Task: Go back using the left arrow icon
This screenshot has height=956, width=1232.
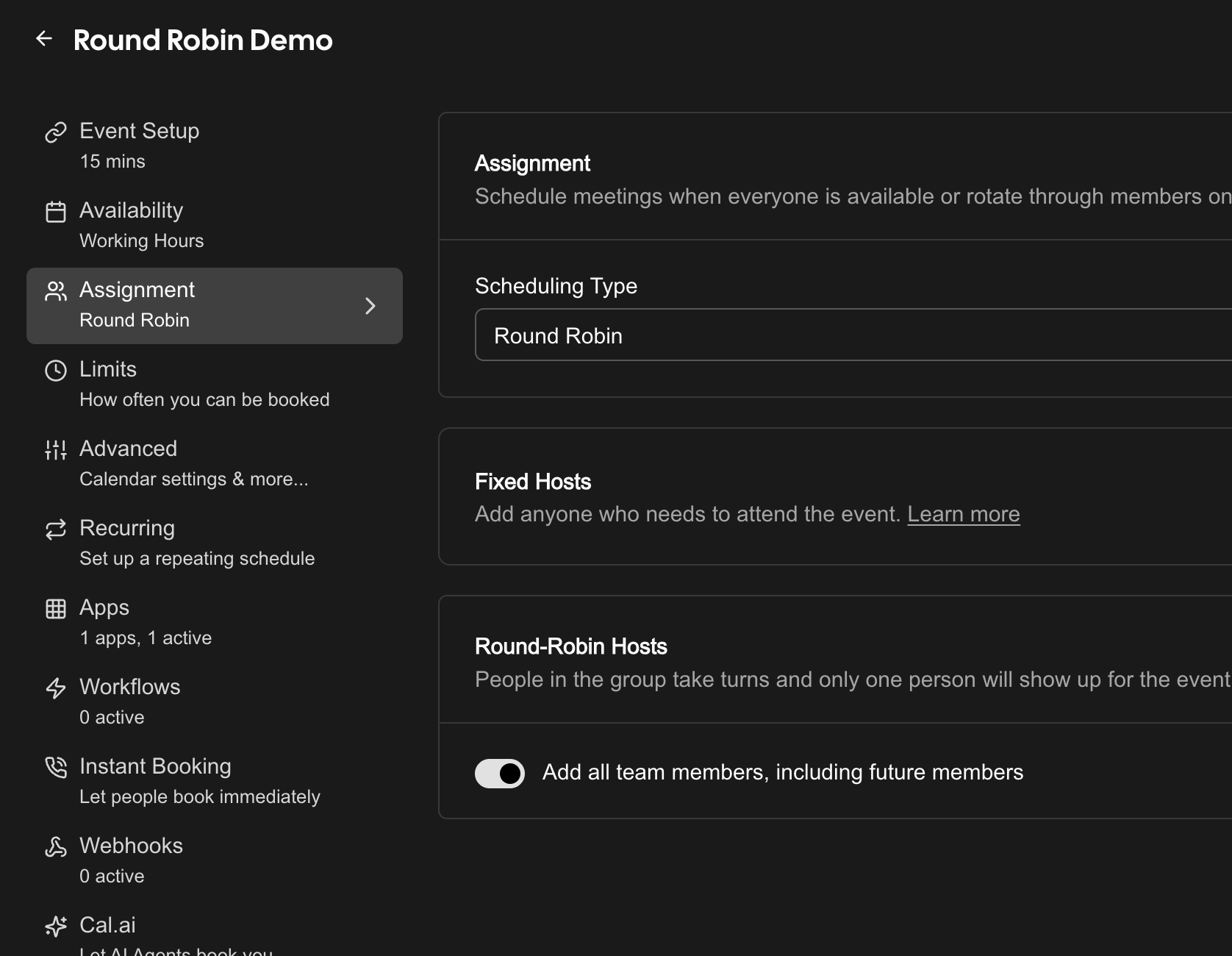Action: (x=44, y=38)
